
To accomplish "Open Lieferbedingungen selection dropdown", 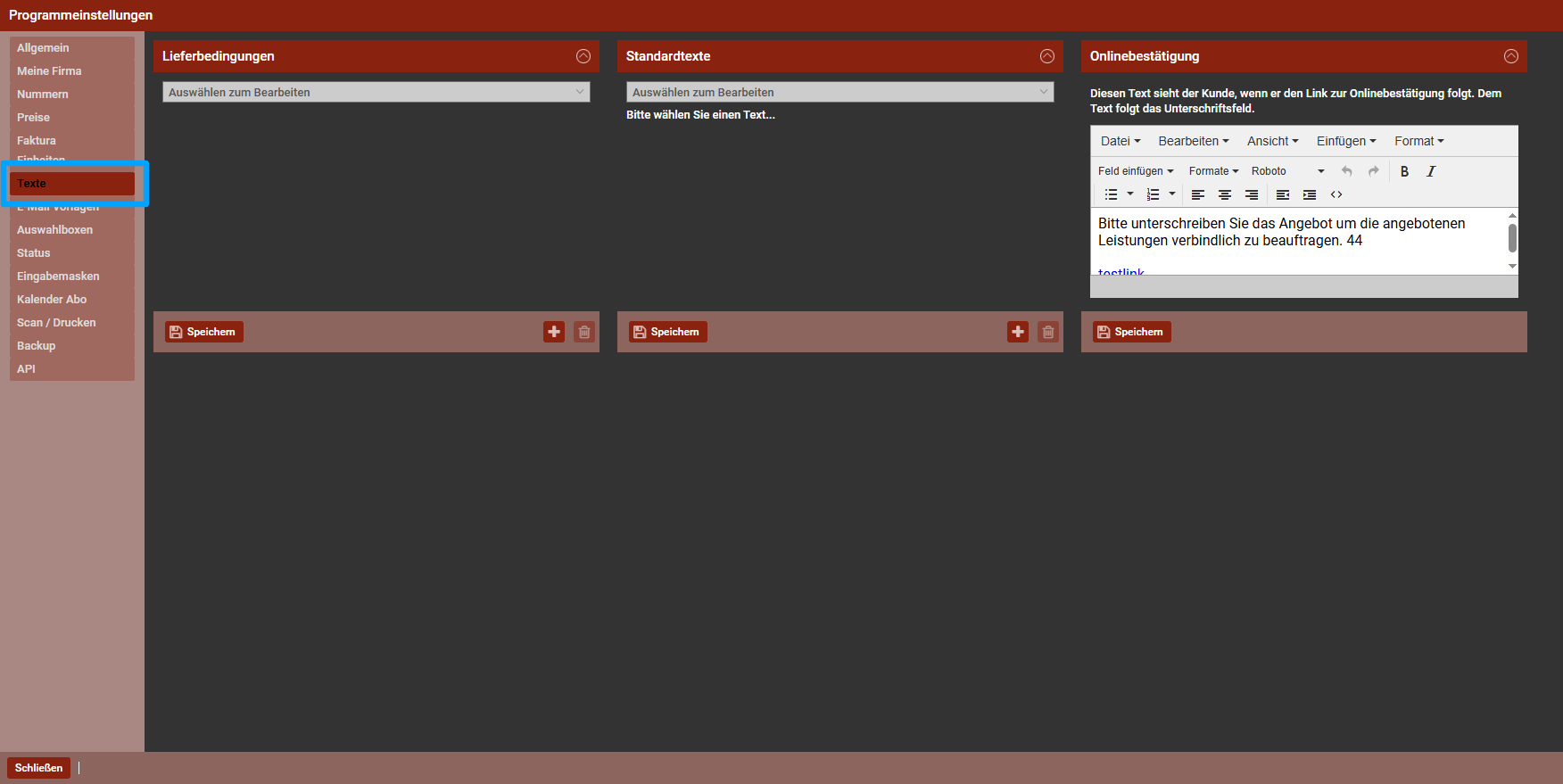I will coord(376,92).
